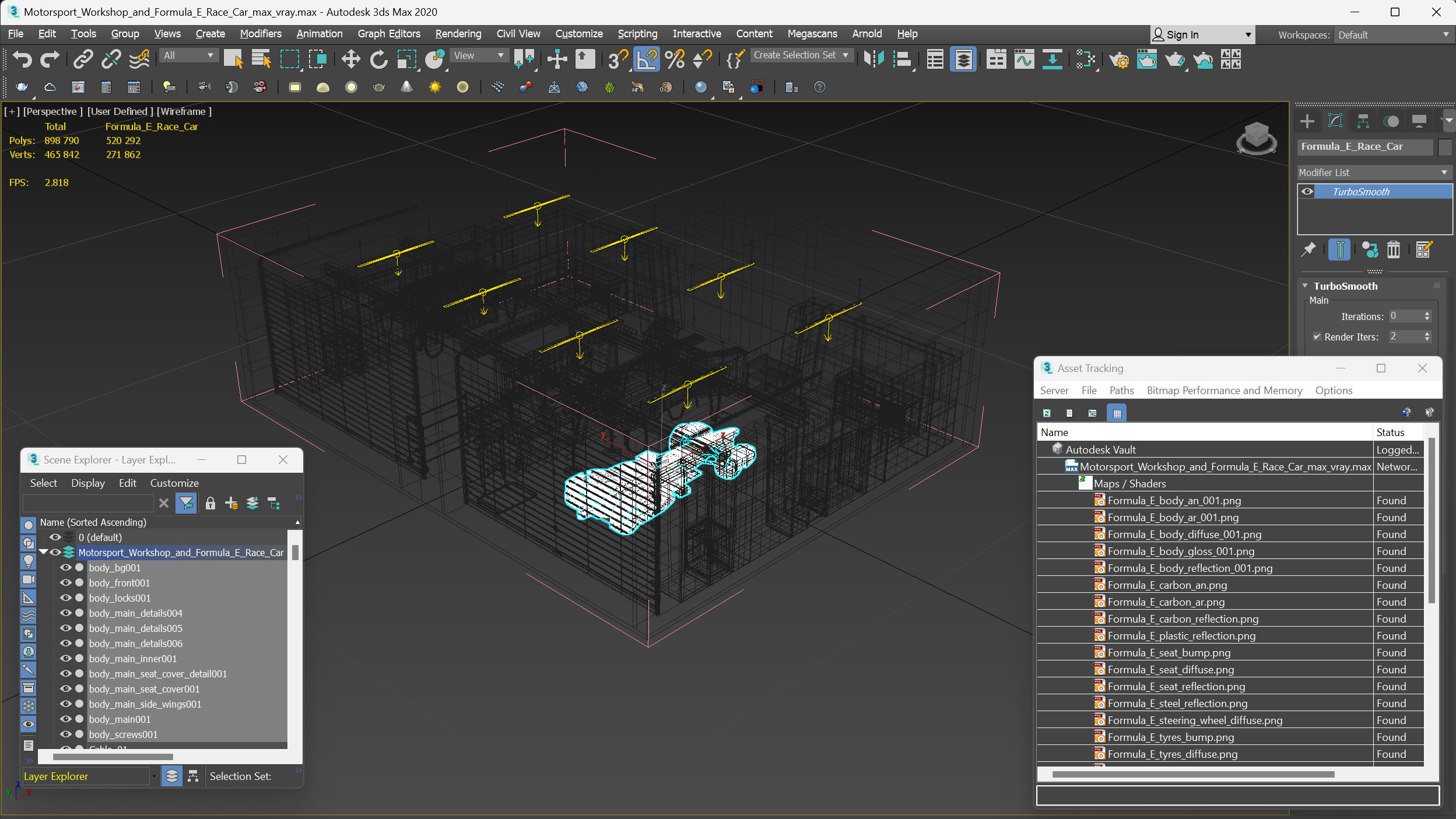Click the Asset Tracking horizontal scrollbar

point(1193,775)
